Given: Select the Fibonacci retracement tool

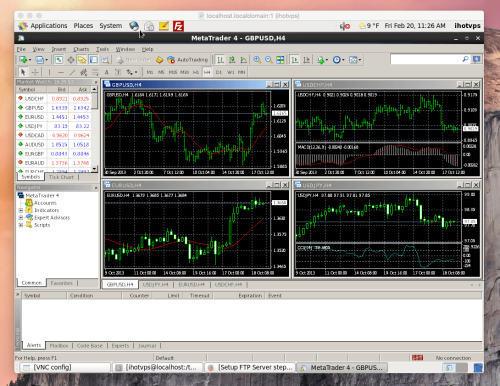Looking at the screenshot, I should (95, 72).
